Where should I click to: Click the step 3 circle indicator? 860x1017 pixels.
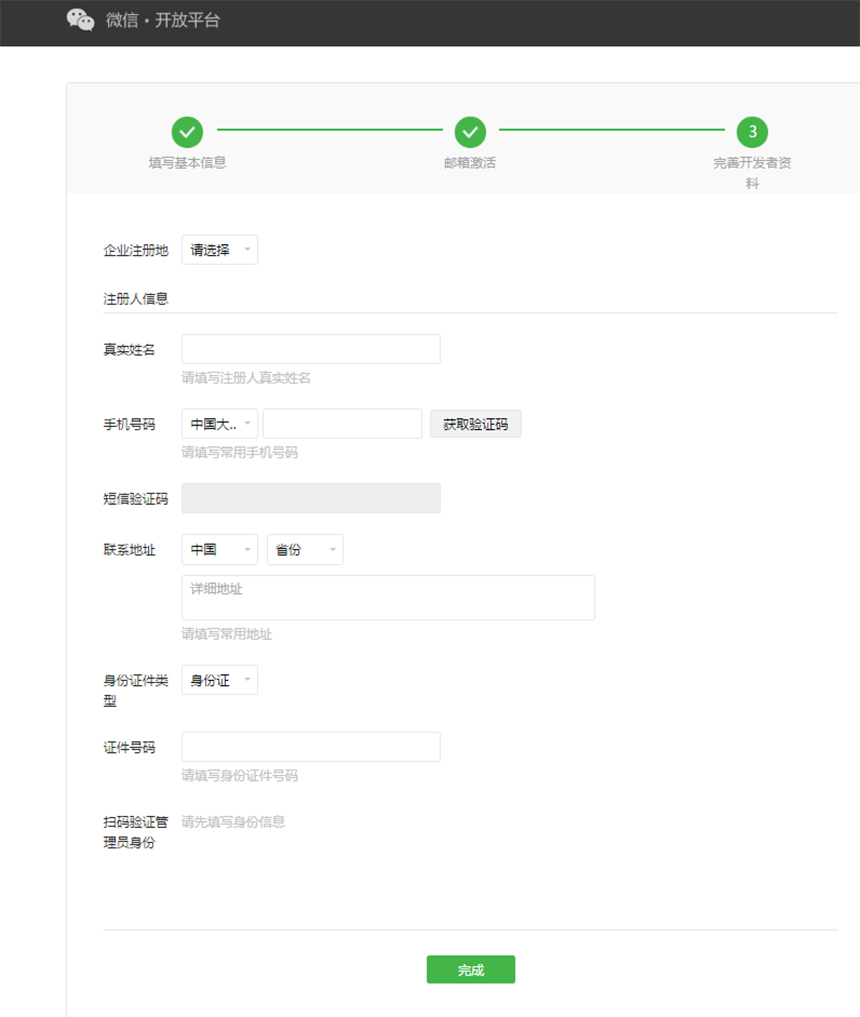[x=752, y=132]
